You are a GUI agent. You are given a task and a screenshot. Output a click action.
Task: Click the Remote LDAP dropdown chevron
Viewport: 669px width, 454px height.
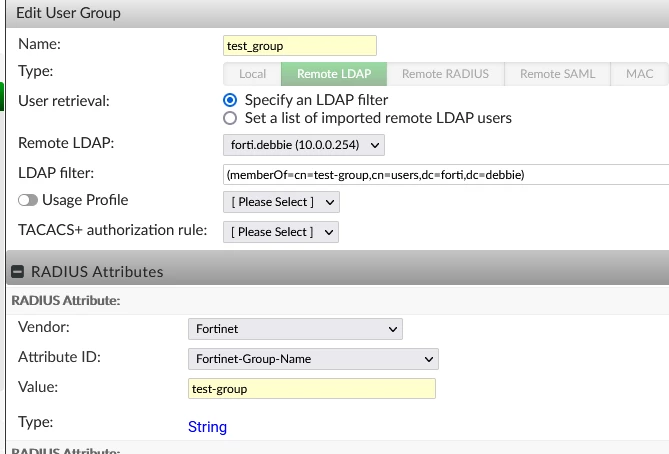click(375, 145)
